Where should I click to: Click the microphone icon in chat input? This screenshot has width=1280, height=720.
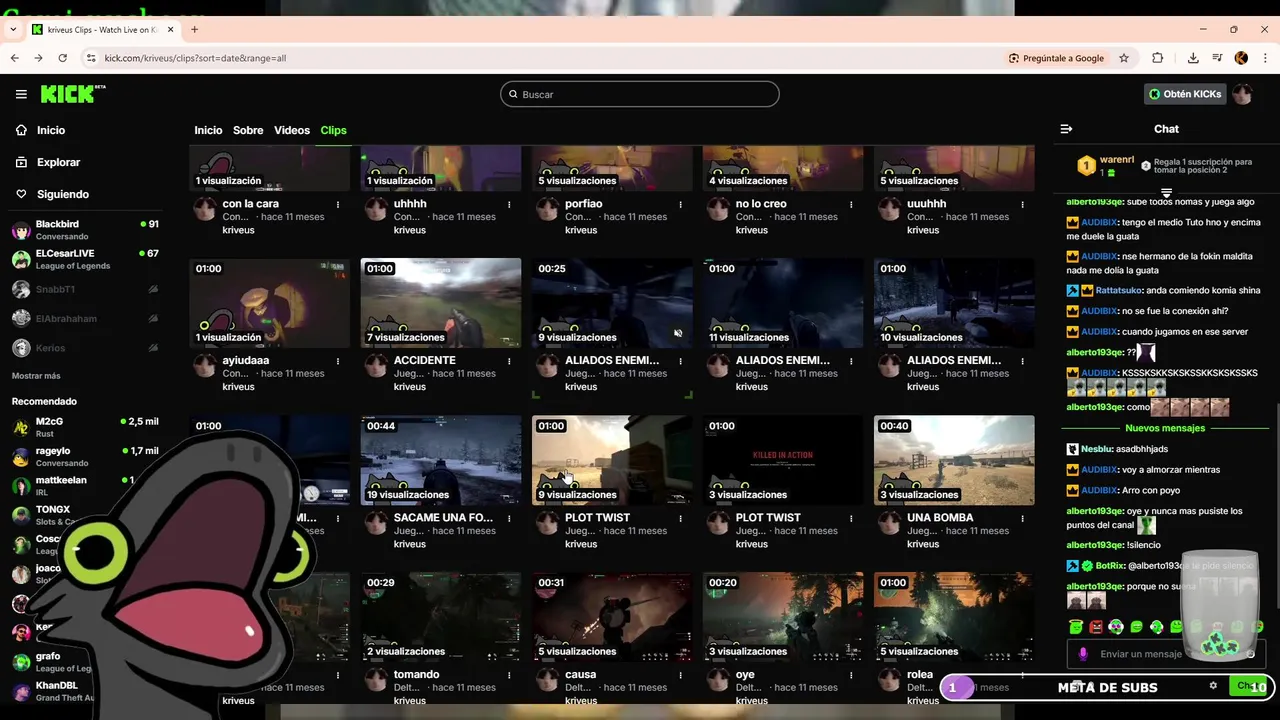[x=1083, y=654]
